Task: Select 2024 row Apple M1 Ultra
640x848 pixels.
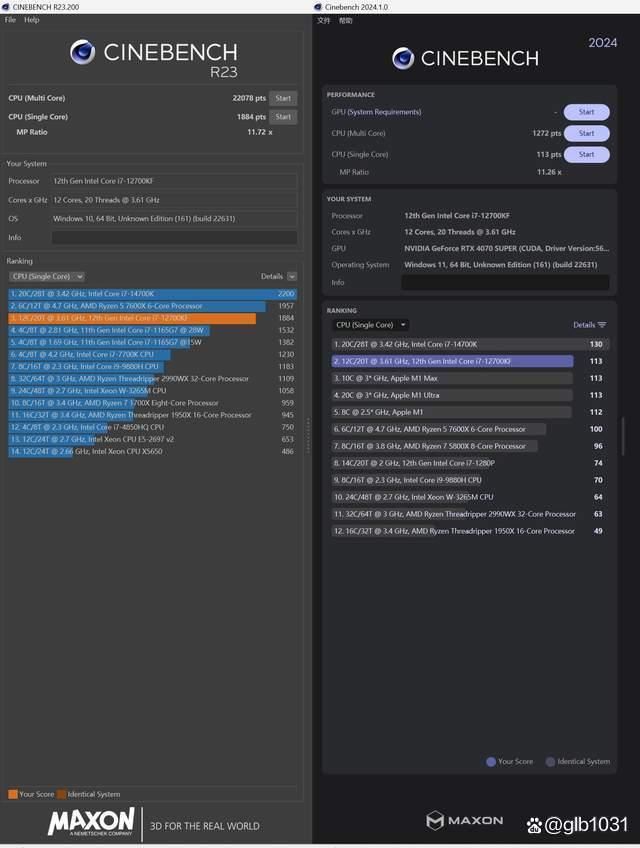Action: click(x=470, y=395)
